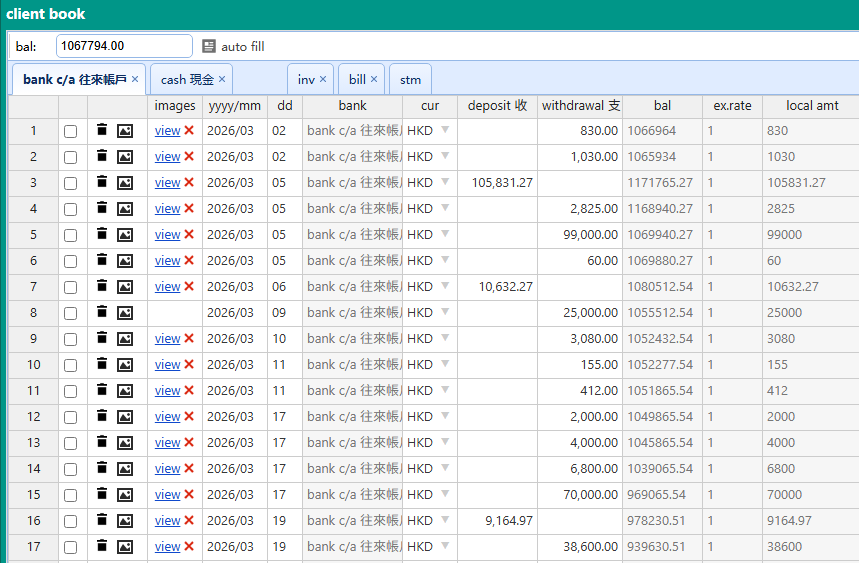Remove the image with red X in row 5
The height and width of the screenshot is (563, 859).
coord(189,234)
